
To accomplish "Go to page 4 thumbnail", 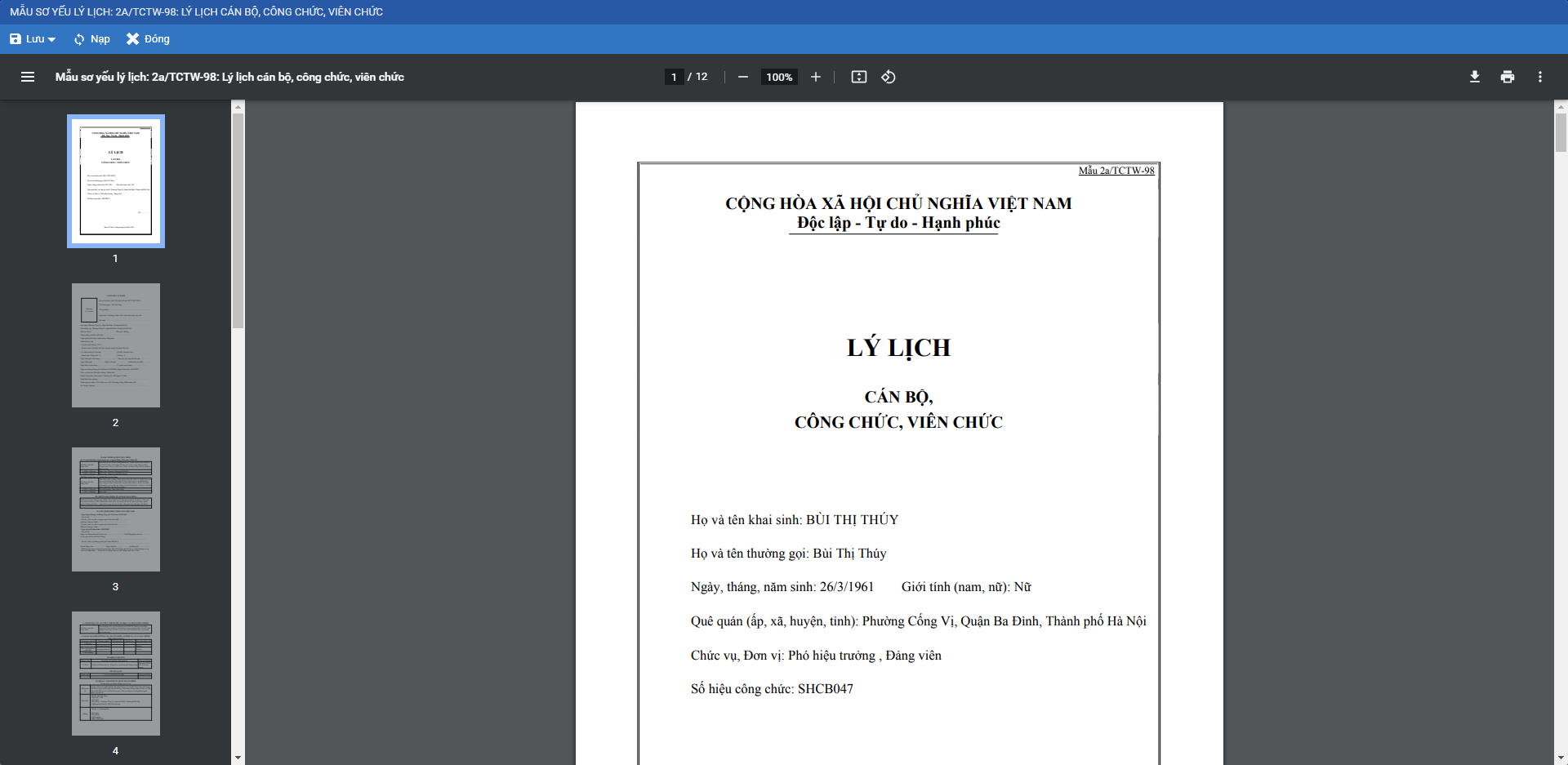I will [x=116, y=674].
